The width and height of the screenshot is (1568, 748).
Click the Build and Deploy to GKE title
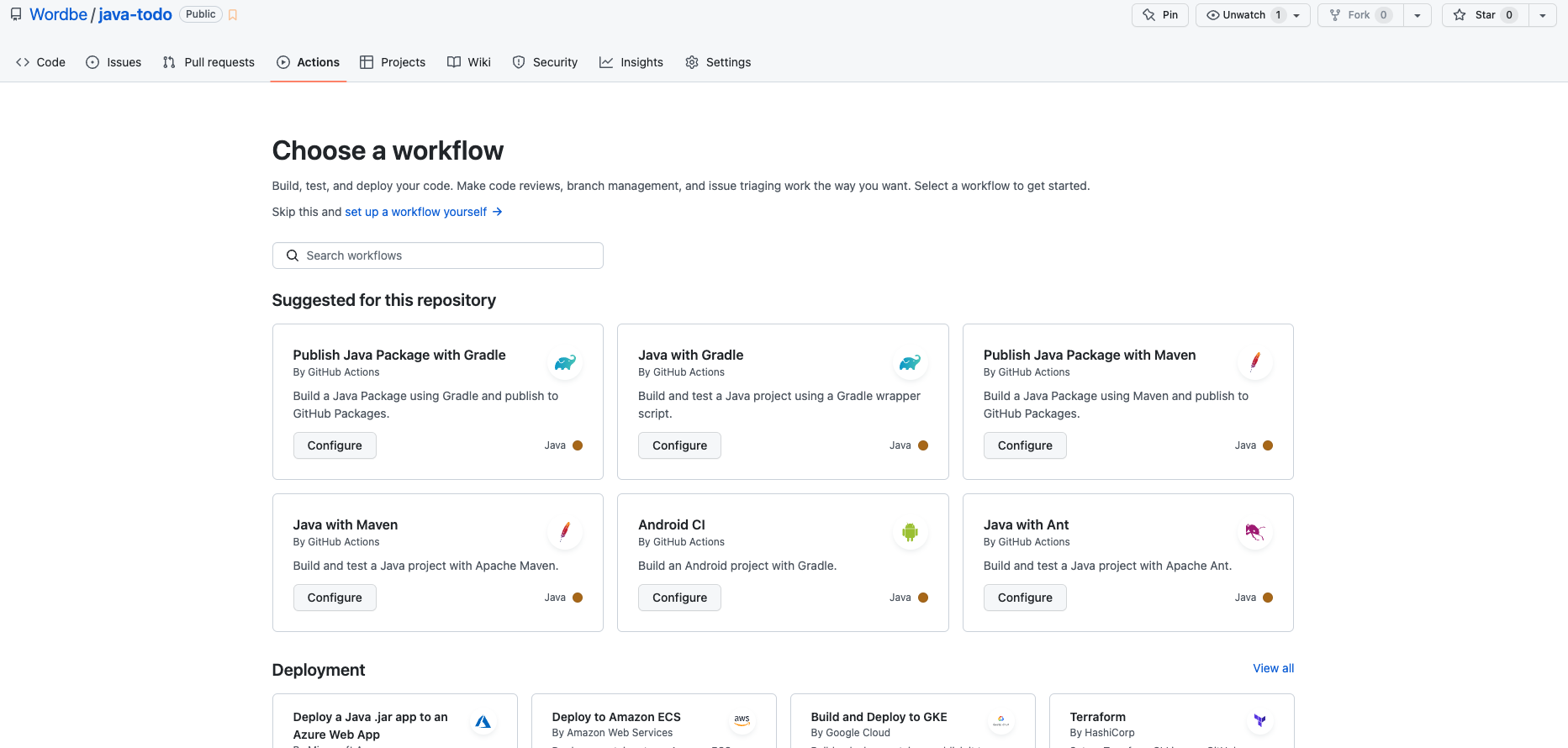(879, 717)
